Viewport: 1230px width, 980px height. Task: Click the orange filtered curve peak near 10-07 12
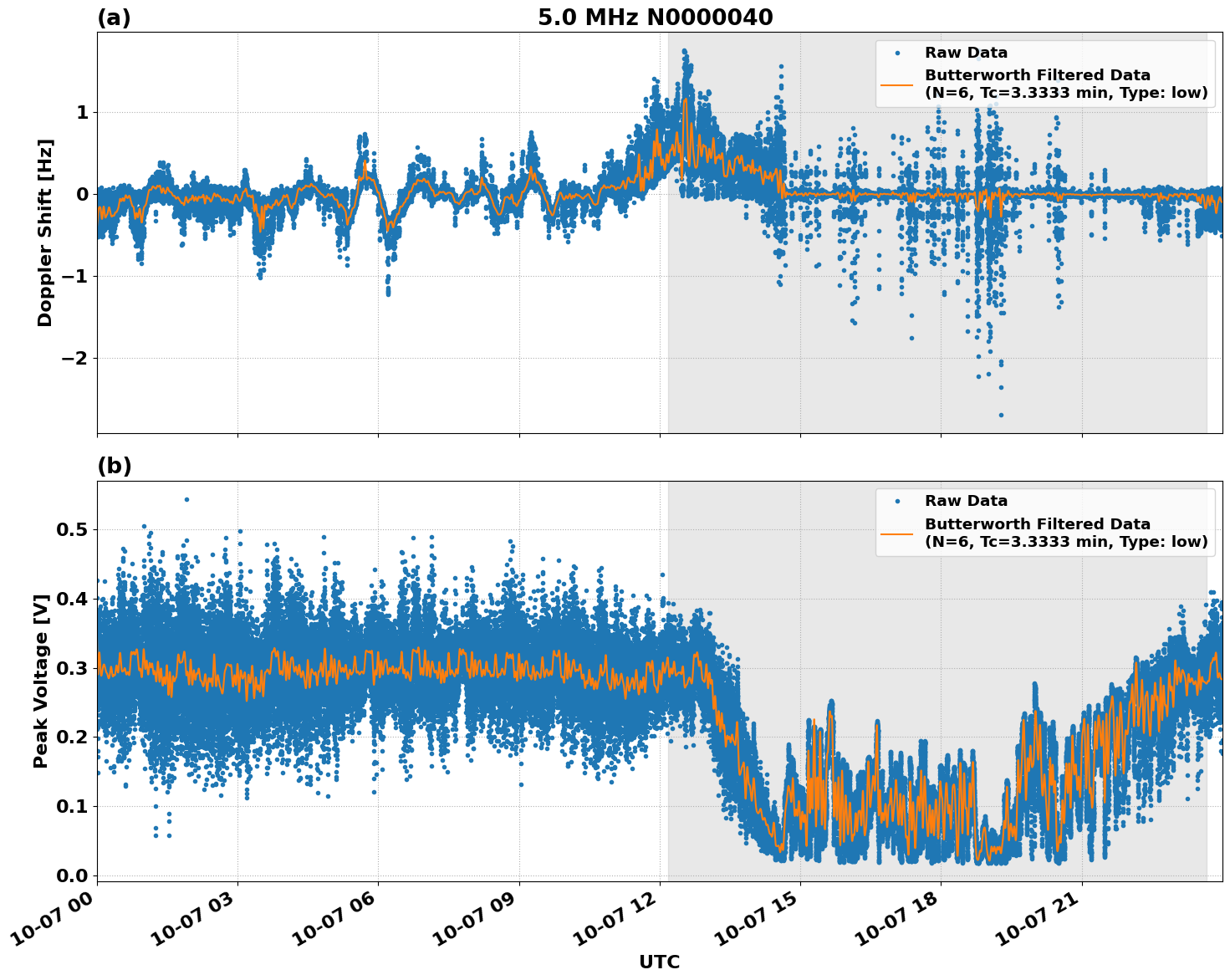[x=687, y=100]
